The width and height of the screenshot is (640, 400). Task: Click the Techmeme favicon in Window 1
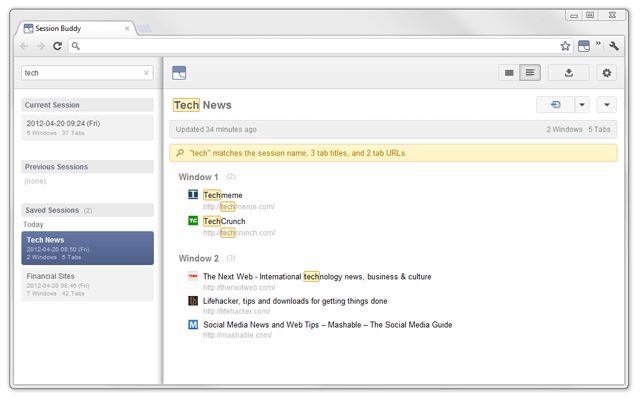click(193, 194)
